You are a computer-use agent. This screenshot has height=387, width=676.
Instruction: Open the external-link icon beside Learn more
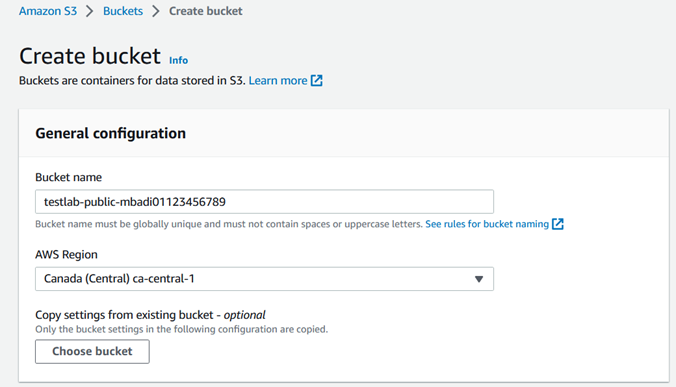pyautogui.click(x=316, y=81)
